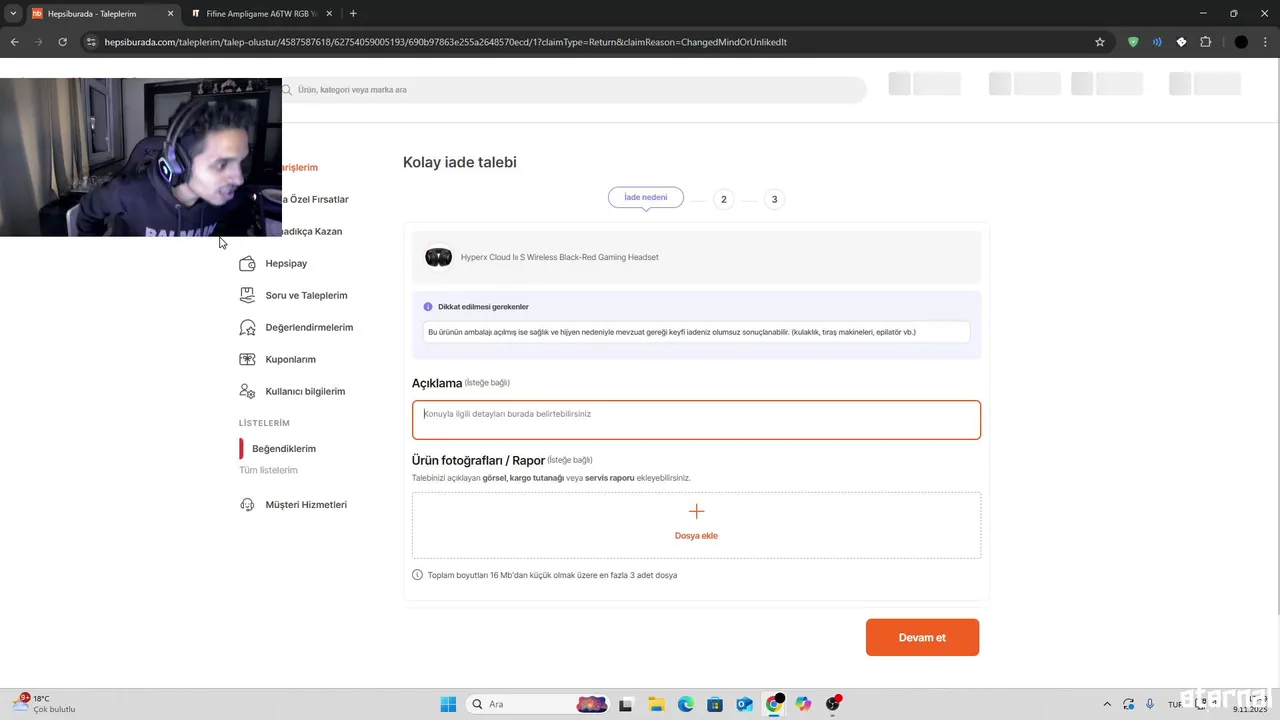Screen dimensions: 1280x720
Task: Click the Soru ve Taleplerim icon
Action: [x=247, y=295]
